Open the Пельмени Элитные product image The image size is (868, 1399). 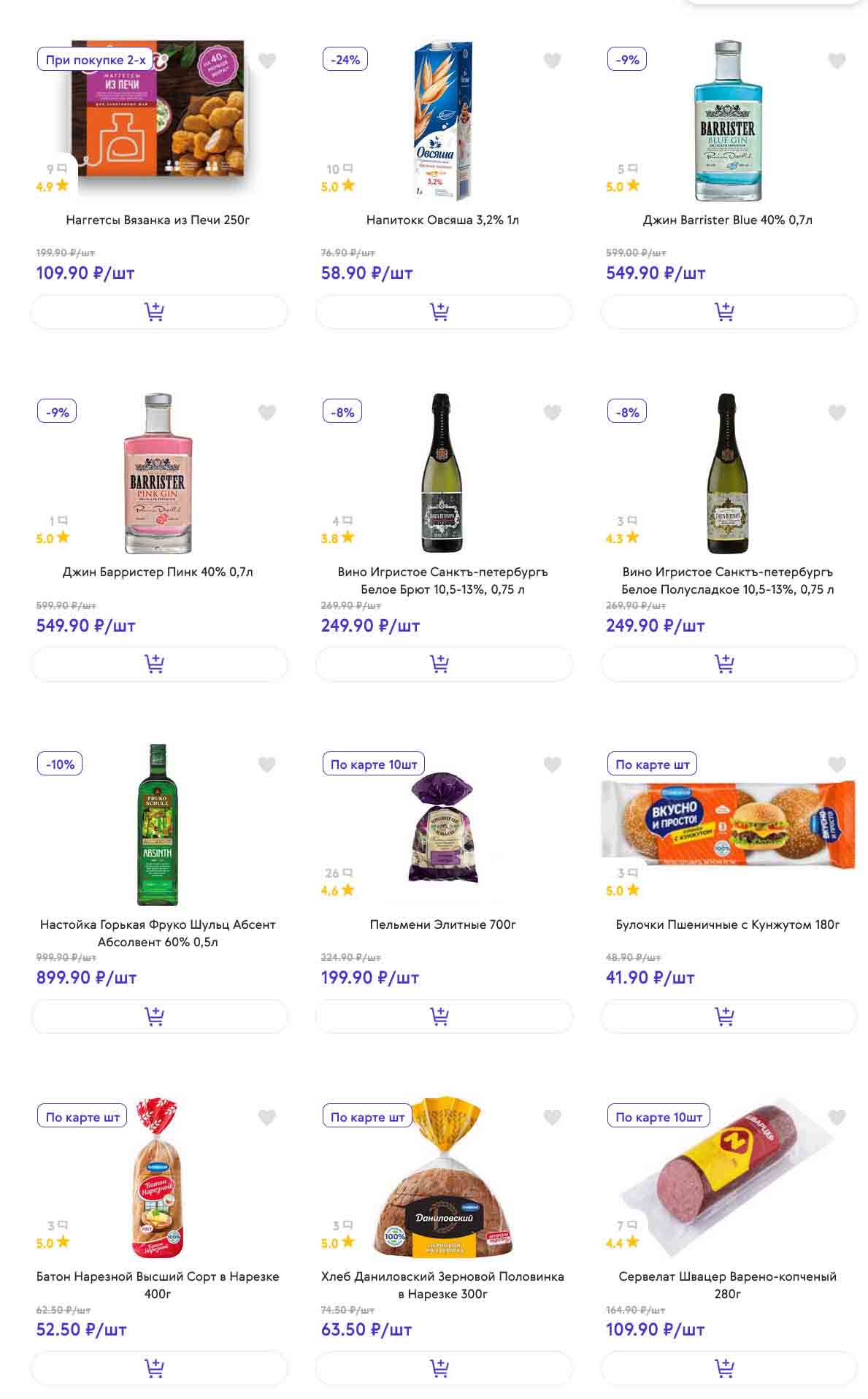coord(442,827)
